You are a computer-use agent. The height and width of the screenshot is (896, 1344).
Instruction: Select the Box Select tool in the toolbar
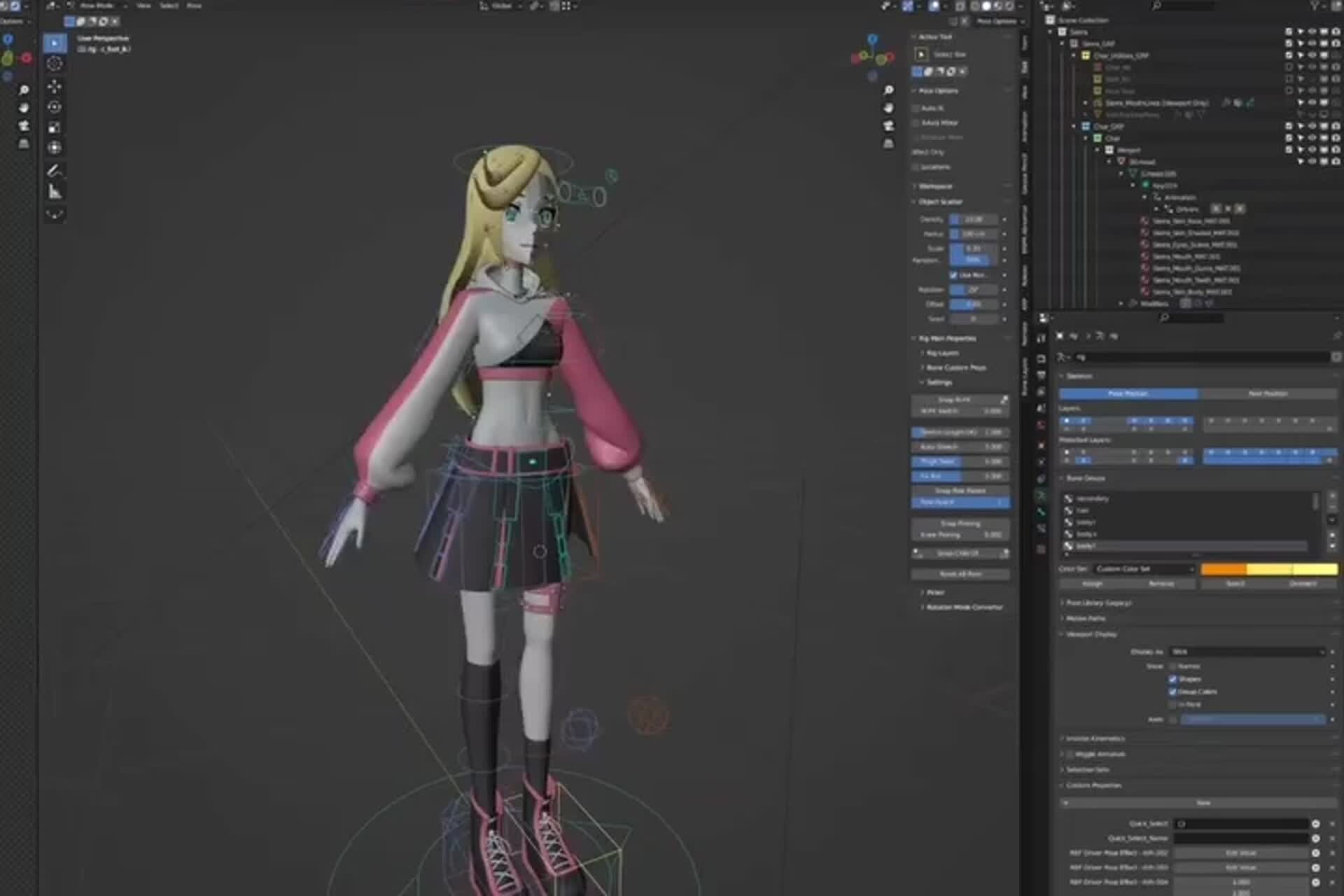(55, 43)
